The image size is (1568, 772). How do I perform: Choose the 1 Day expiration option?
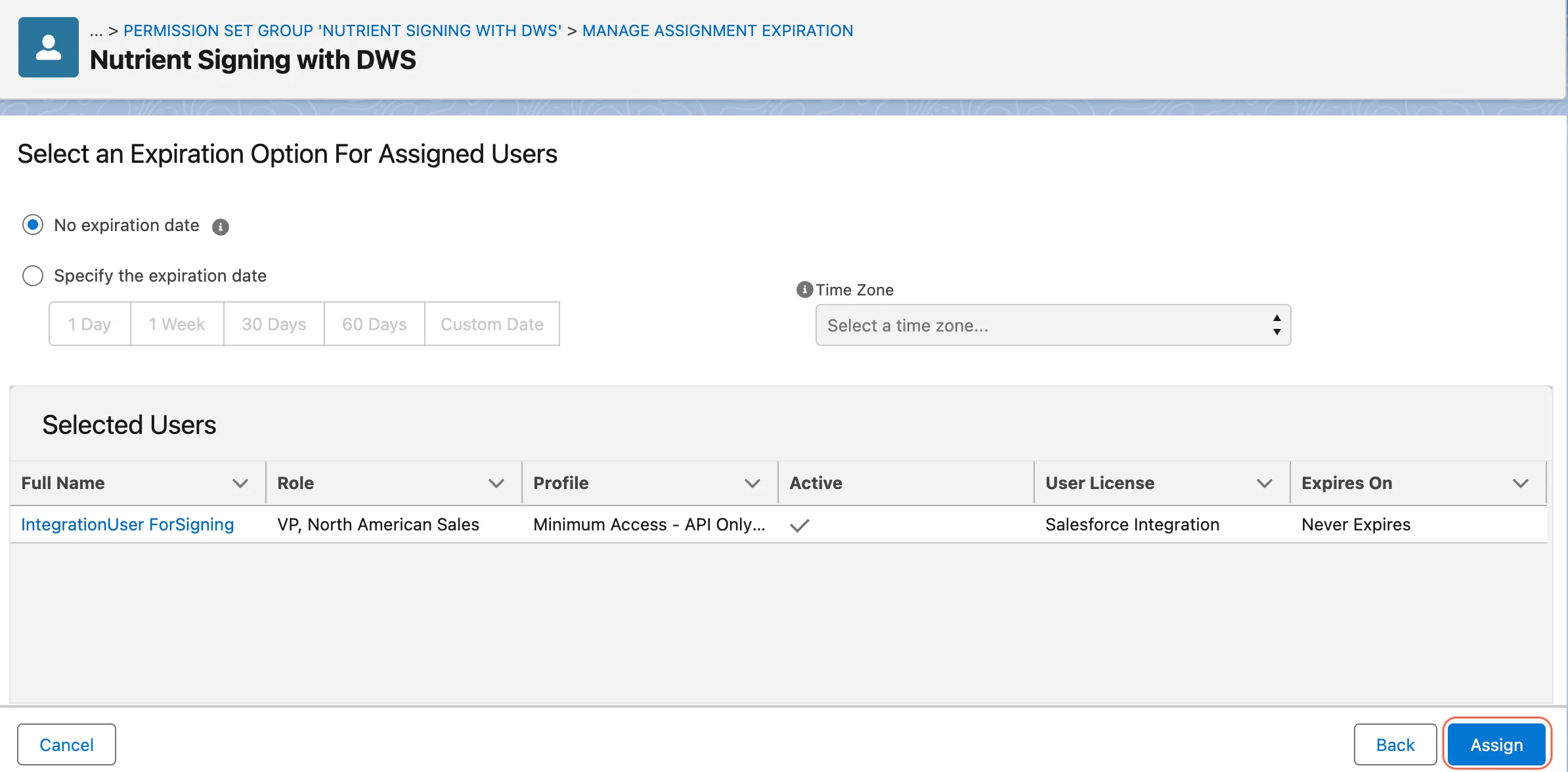(90, 324)
